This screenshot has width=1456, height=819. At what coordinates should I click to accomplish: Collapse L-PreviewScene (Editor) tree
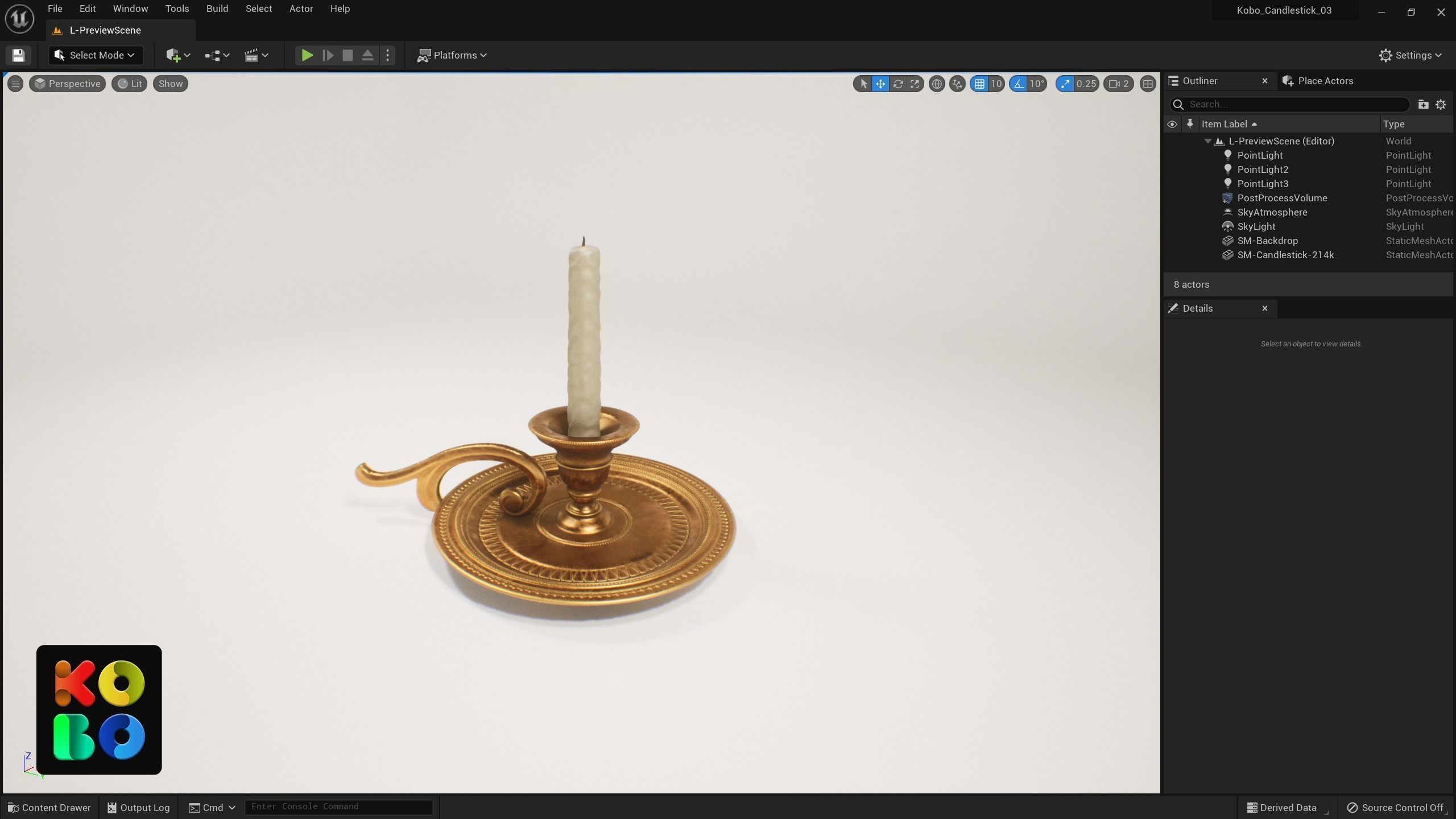pos(1208,141)
